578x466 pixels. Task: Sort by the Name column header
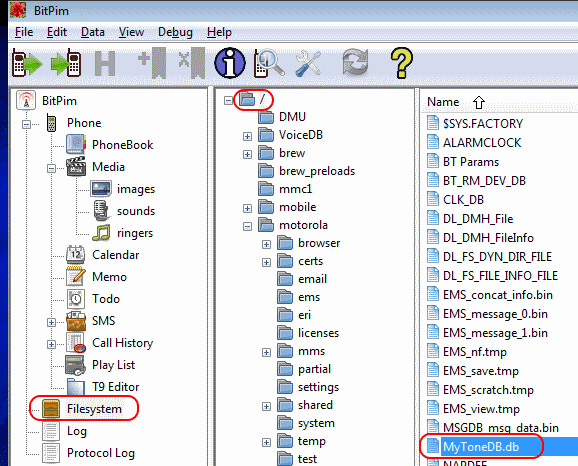pyautogui.click(x=443, y=102)
